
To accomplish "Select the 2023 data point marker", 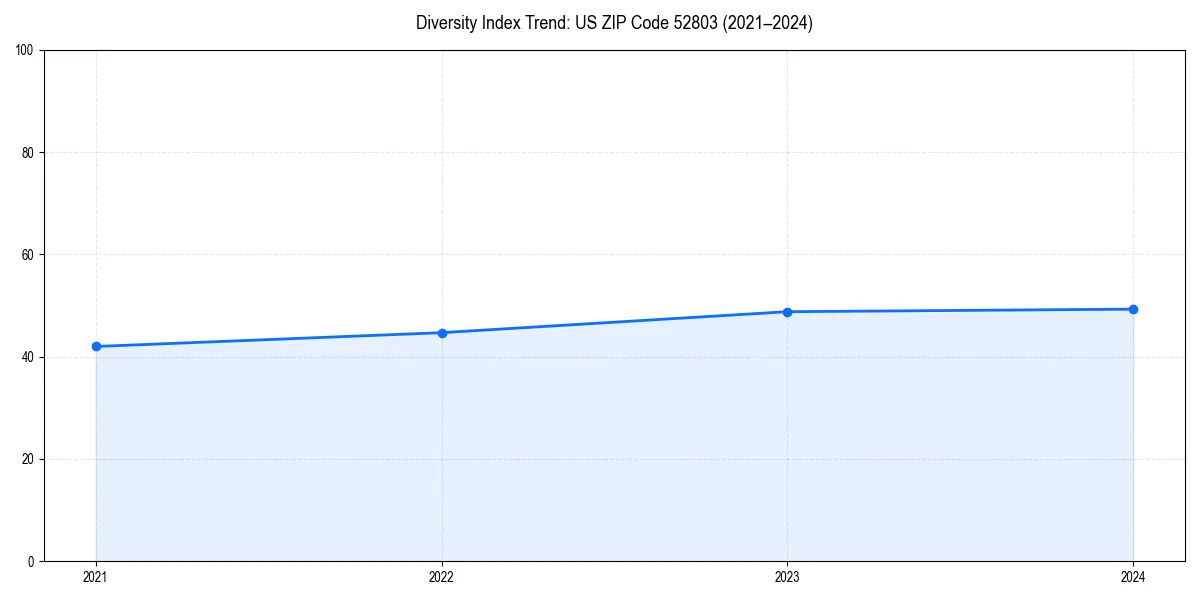I will pos(788,311).
